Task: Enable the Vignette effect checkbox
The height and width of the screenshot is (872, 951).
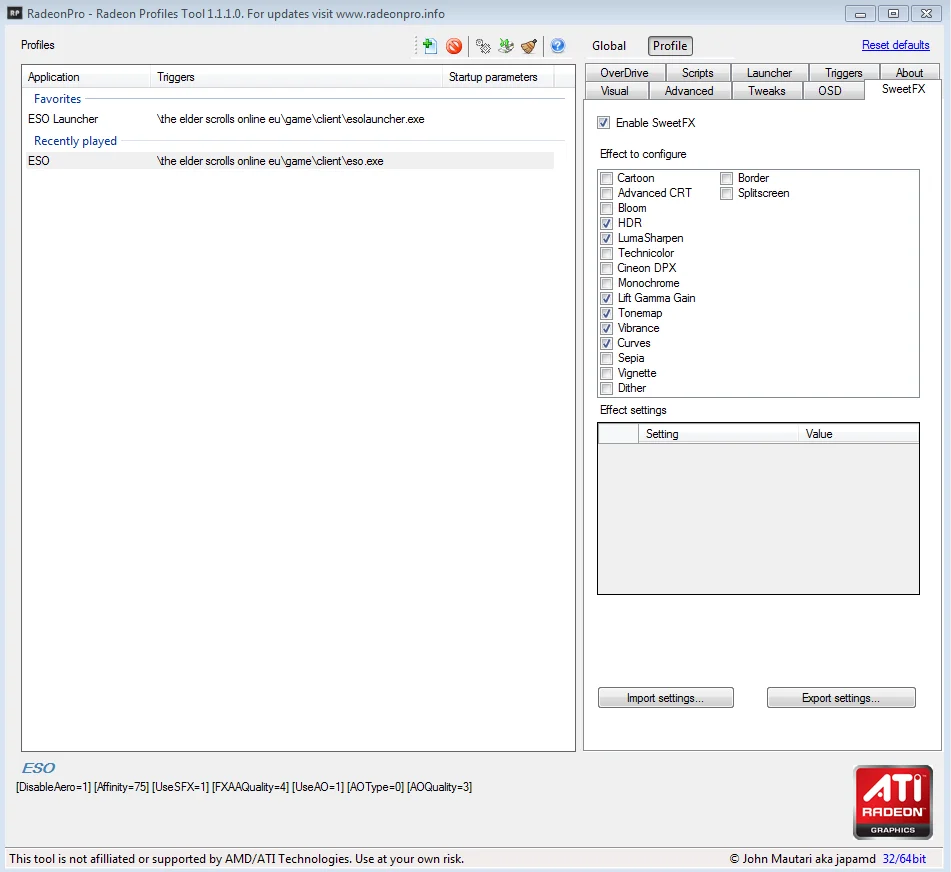Action: pos(606,373)
